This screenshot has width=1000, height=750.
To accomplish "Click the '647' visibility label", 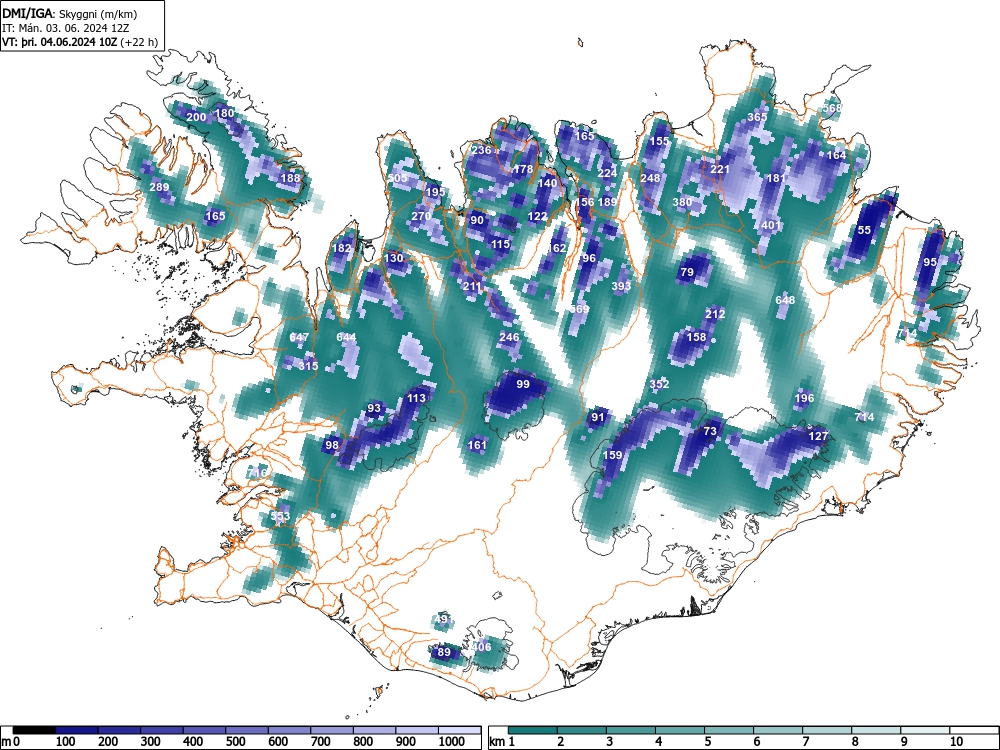I will pos(299,337).
